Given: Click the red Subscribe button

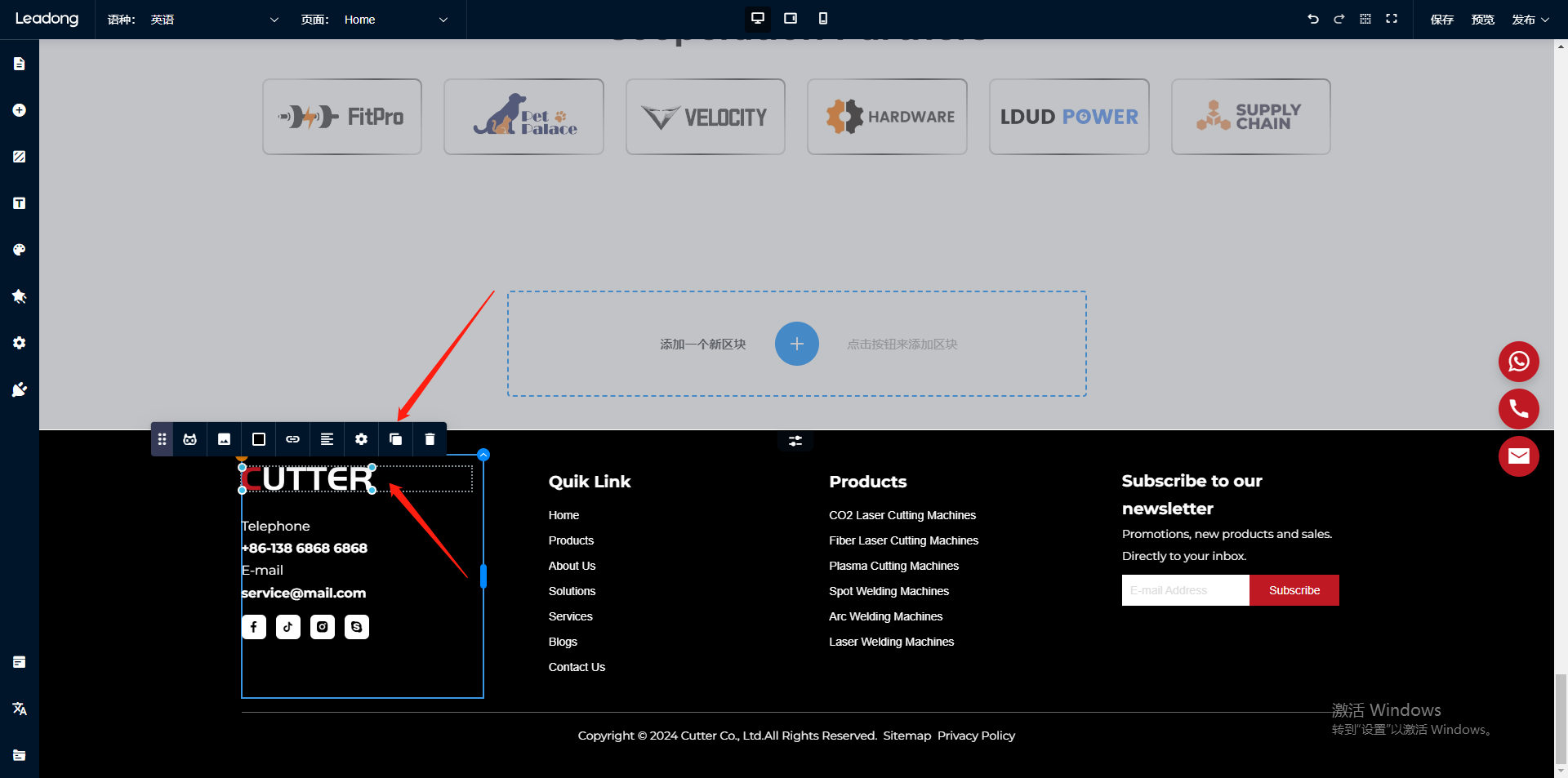Looking at the screenshot, I should click(x=1294, y=590).
